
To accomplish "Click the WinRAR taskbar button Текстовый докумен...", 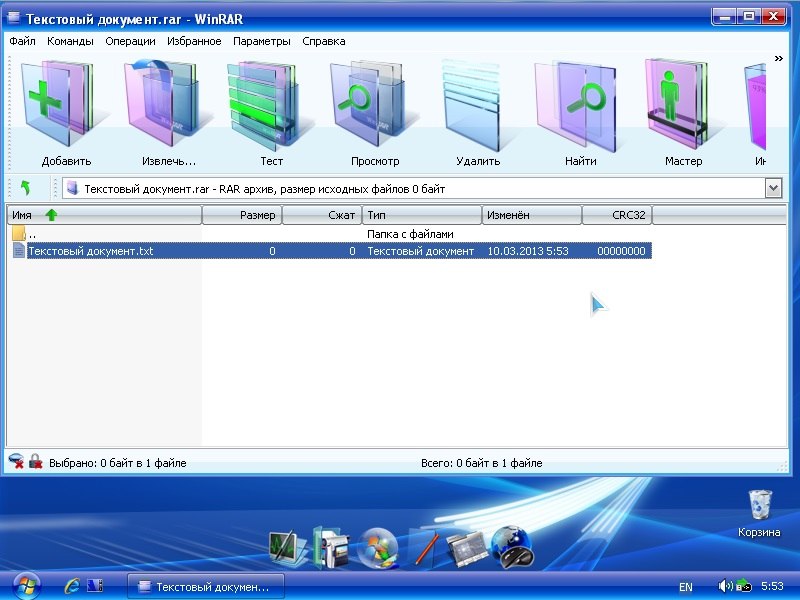I will tap(205, 587).
